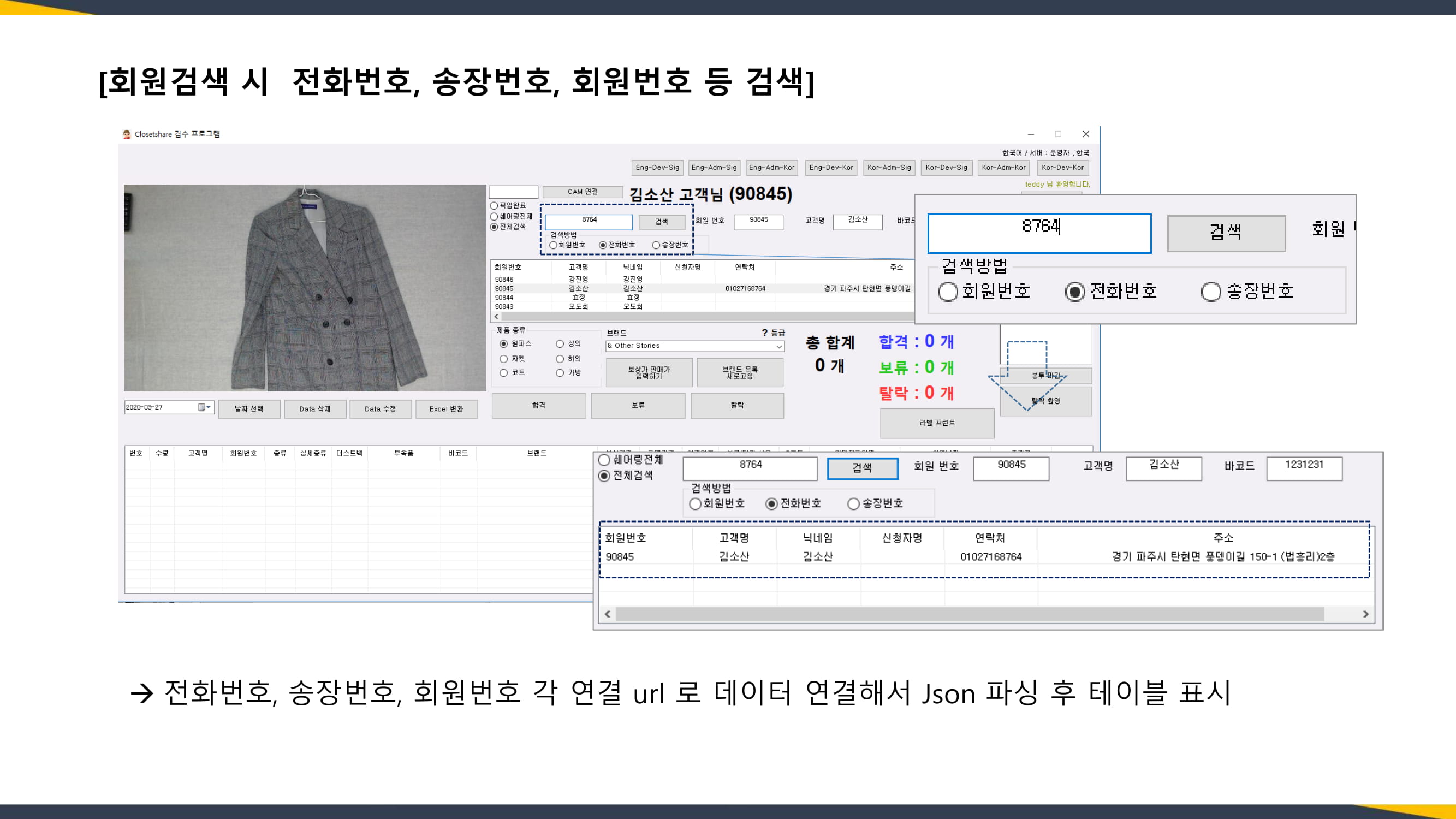The width and height of the screenshot is (1456, 819).
Task: Click address cell ending 150-1 (법흥리)2층
Action: point(1223,557)
